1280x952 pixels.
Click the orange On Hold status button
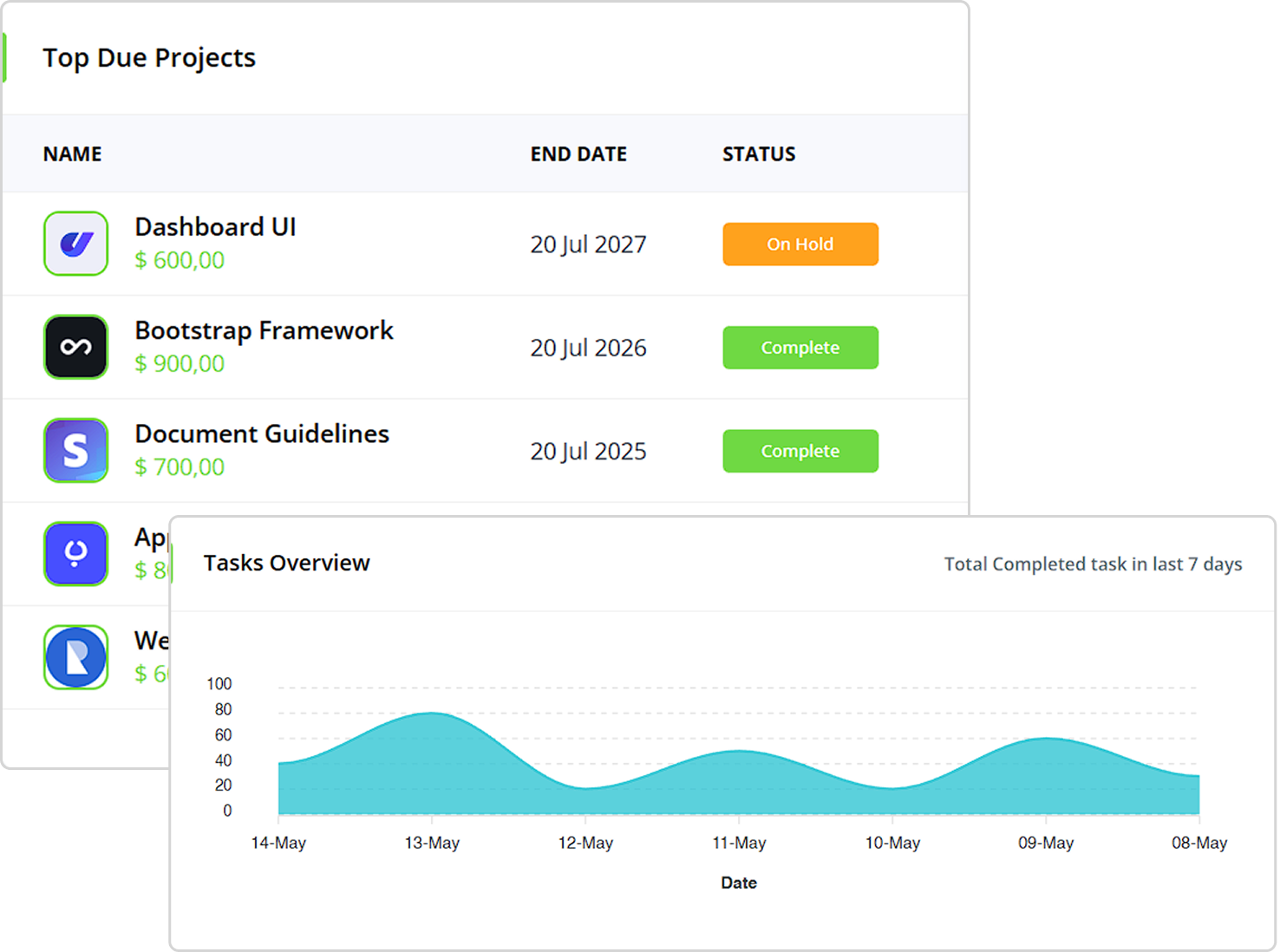click(800, 245)
